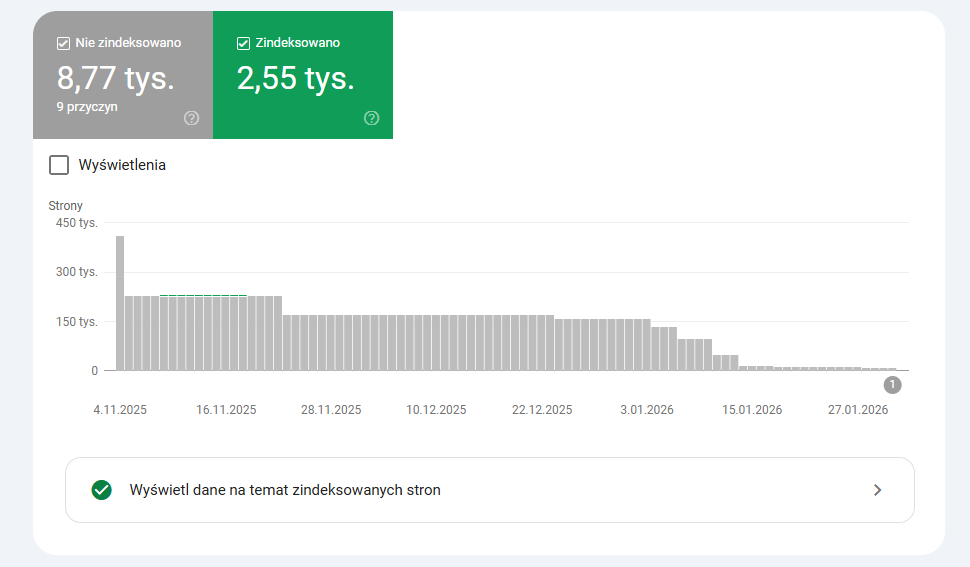Viewport: 970px width, 567px height.
Task: Select the small bar above 27.01.2026
Action: (857, 368)
